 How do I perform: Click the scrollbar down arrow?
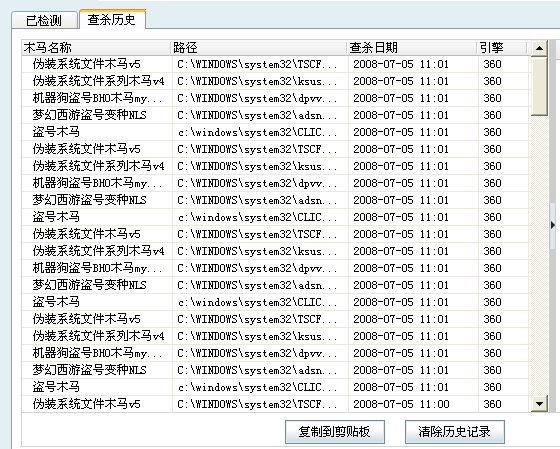pos(539,404)
